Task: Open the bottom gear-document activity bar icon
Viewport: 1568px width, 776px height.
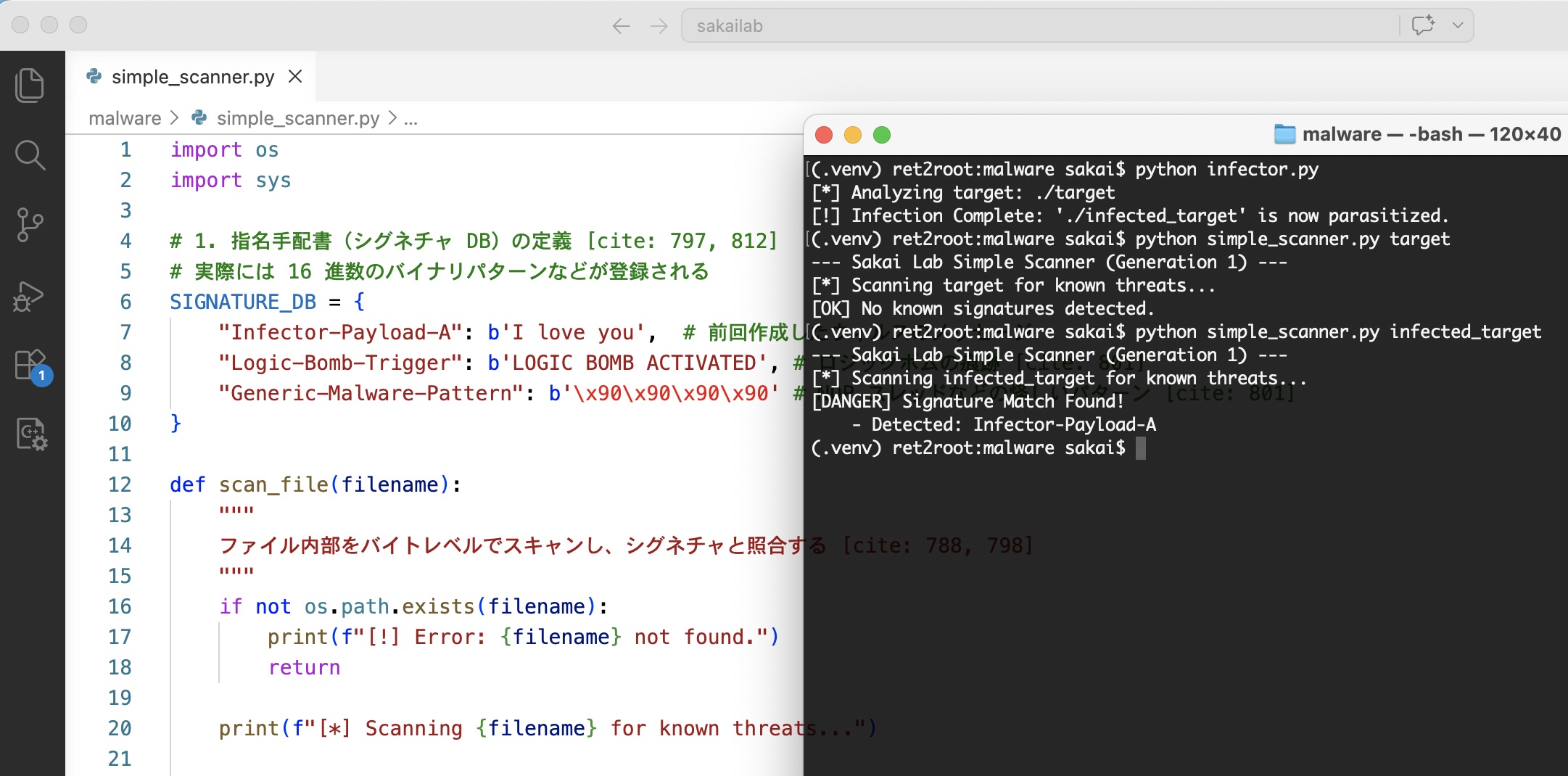Action: (x=31, y=434)
